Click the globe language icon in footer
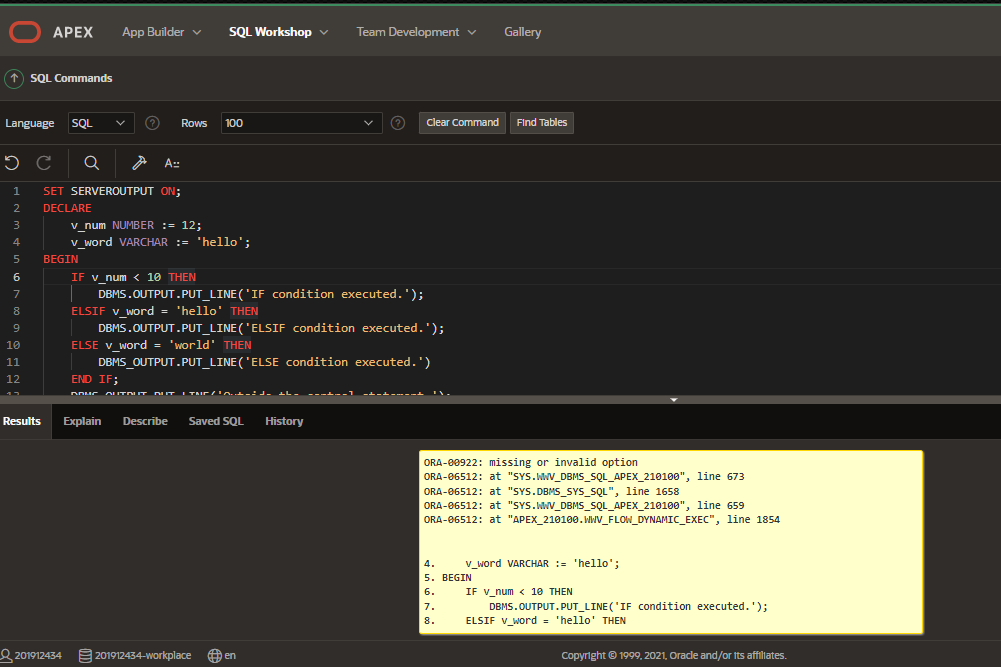The height and width of the screenshot is (667, 1001). (214, 656)
